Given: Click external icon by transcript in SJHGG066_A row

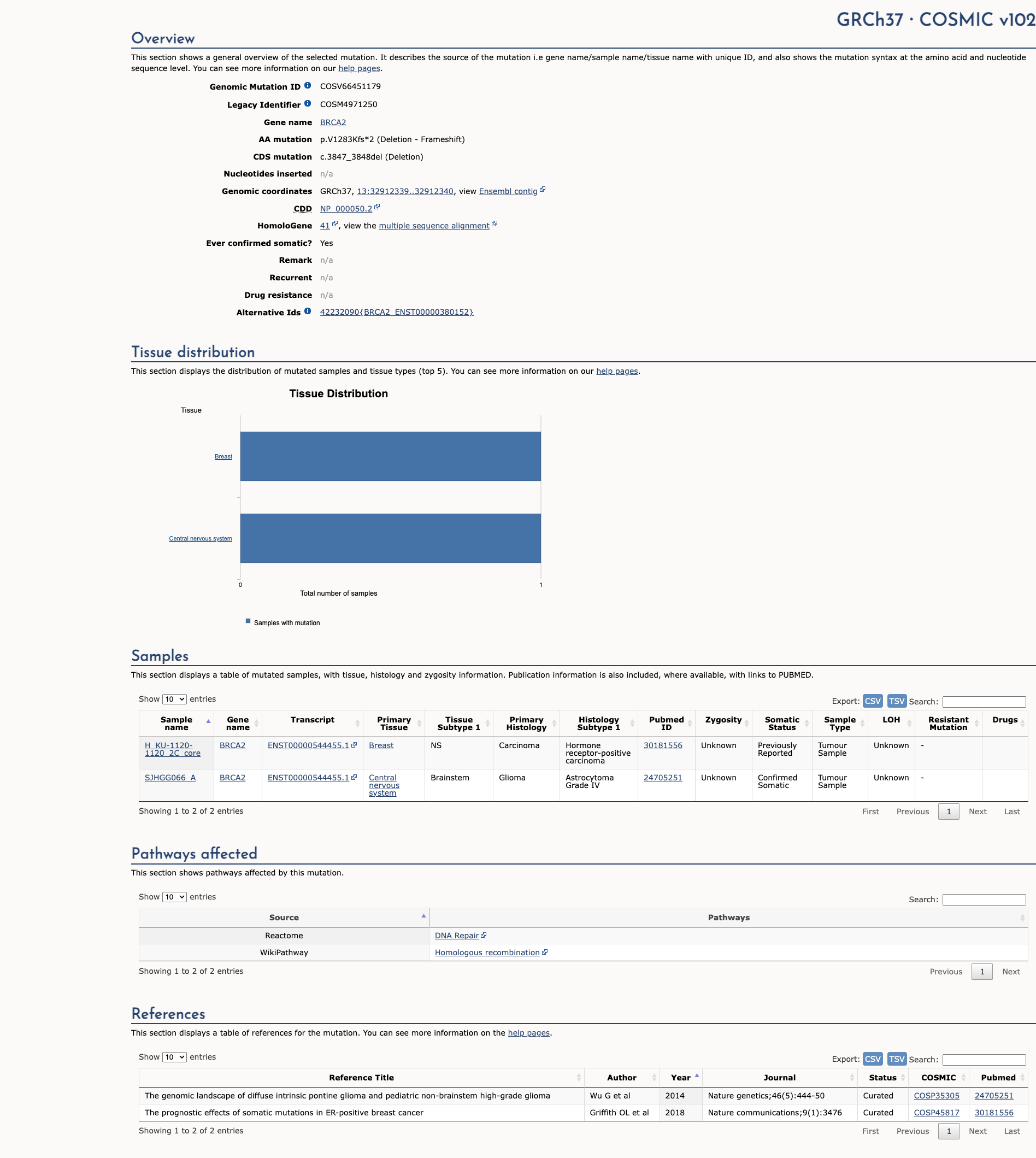Looking at the screenshot, I should coord(354,778).
